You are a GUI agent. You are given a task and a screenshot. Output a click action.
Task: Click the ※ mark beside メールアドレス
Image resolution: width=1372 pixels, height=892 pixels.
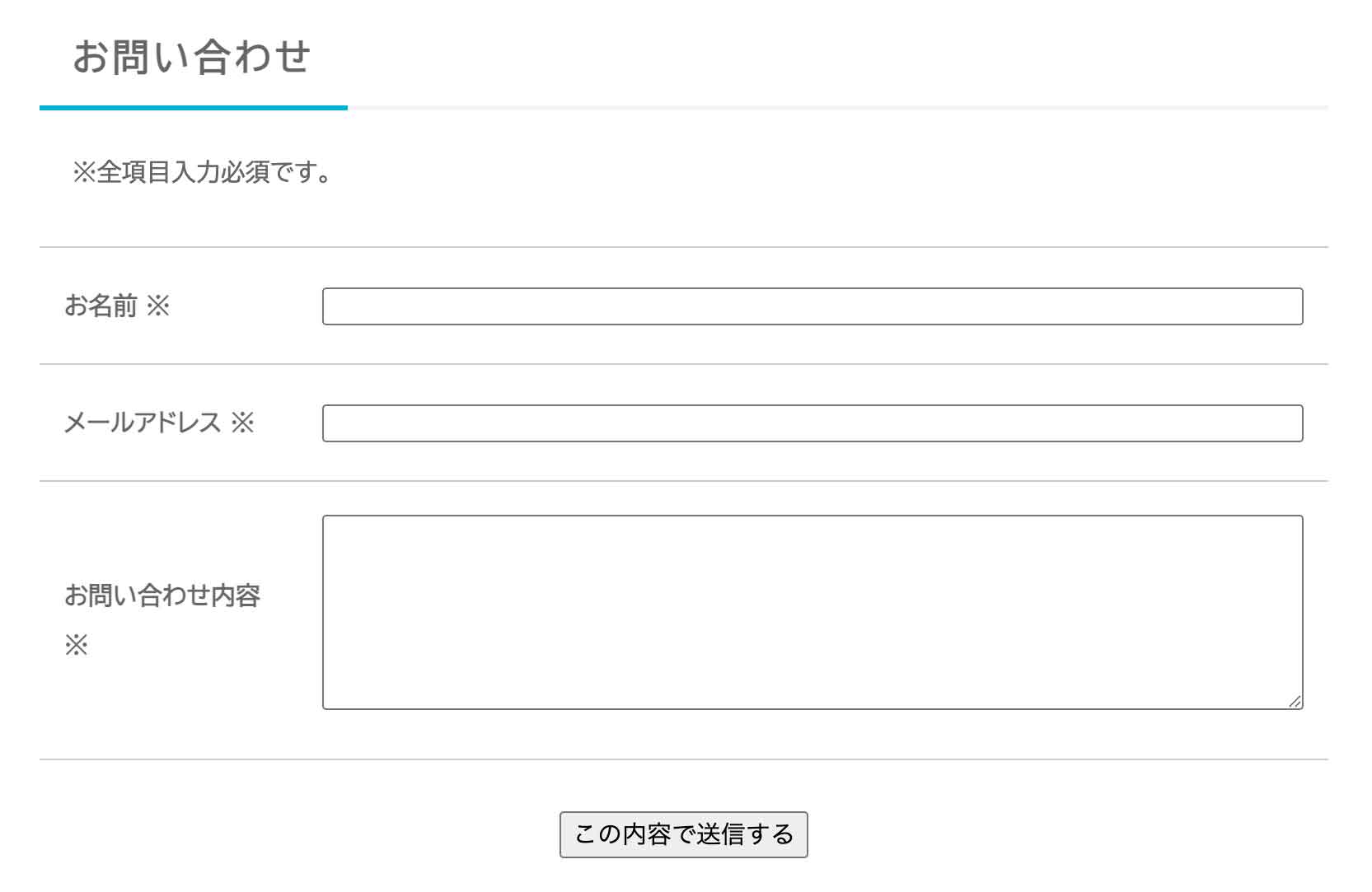tap(242, 423)
